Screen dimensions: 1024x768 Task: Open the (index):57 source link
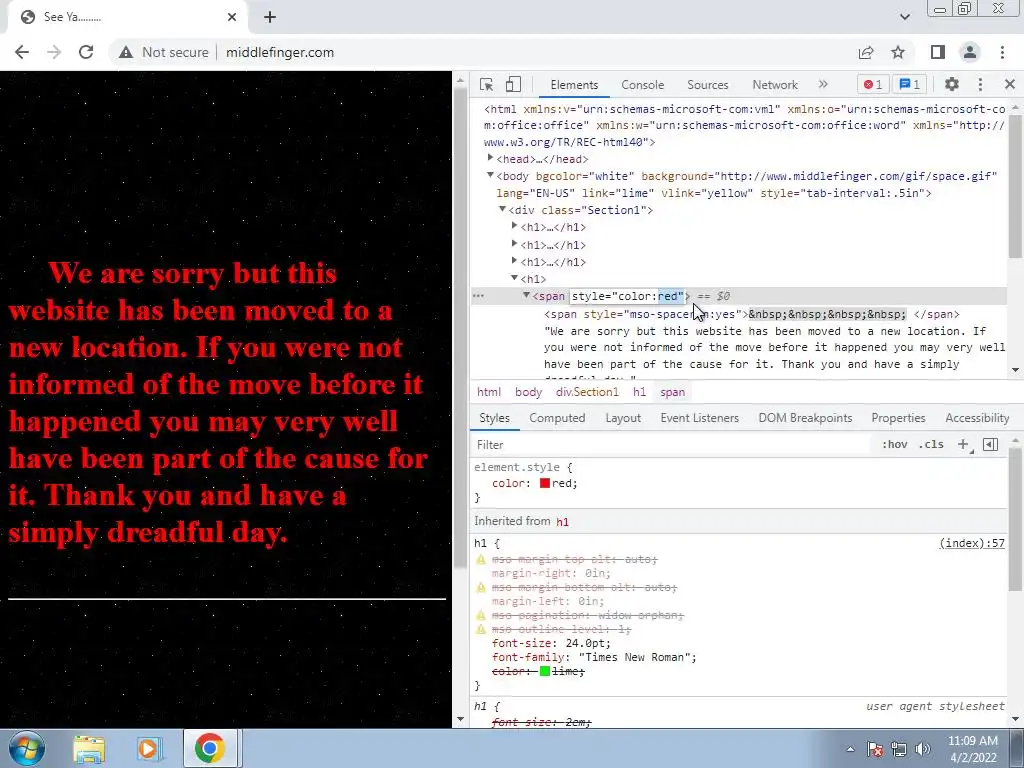[x=972, y=543]
